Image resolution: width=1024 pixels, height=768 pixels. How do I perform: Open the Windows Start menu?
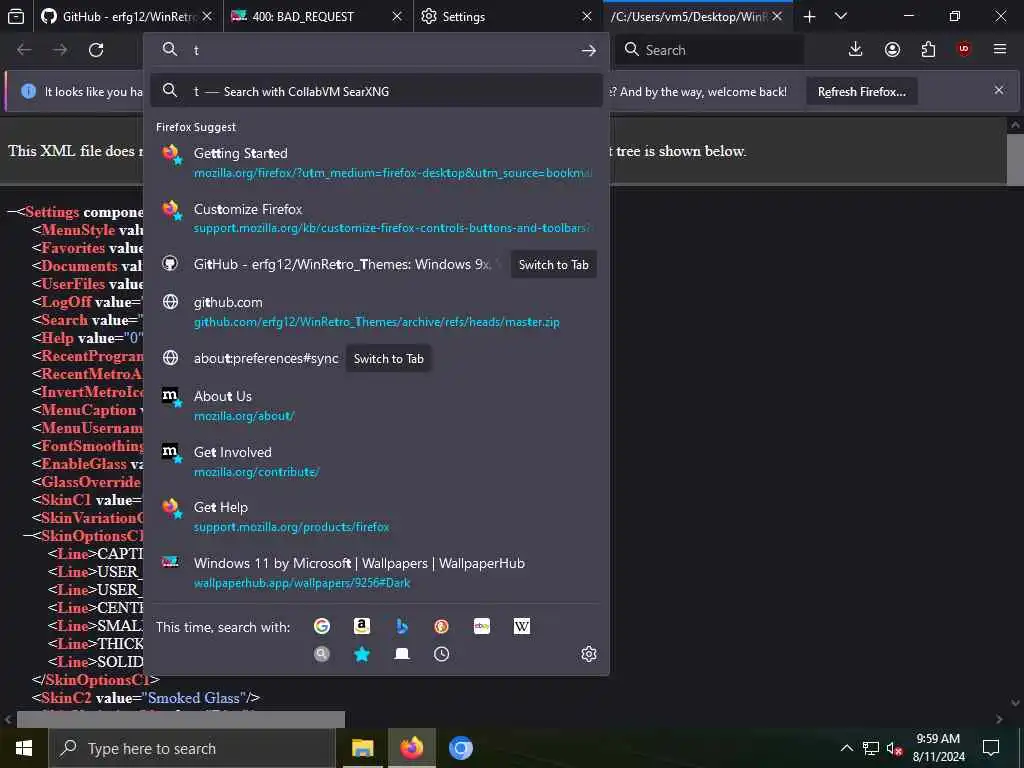click(24, 748)
